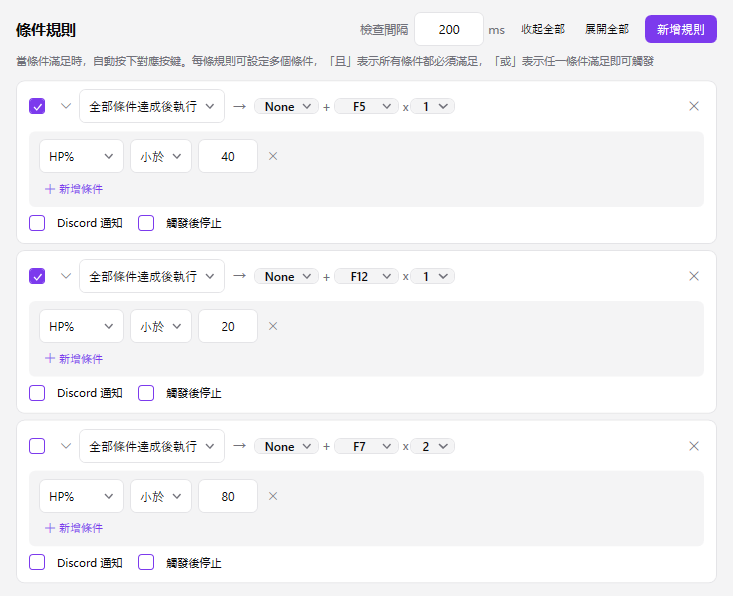The height and width of the screenshot is (596, 733).
Task: Focus the threshold field showing 80
Action: click(x=228, y=496)
